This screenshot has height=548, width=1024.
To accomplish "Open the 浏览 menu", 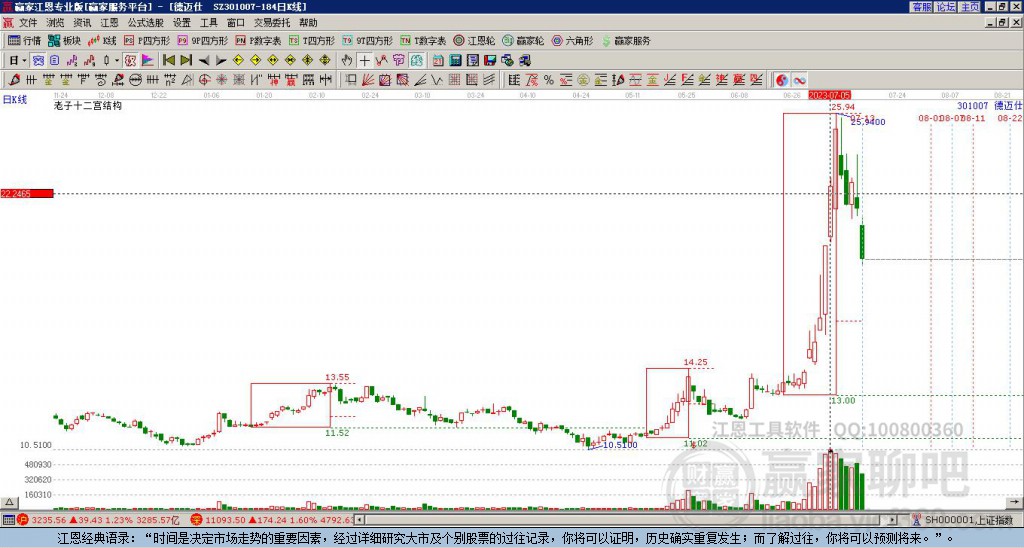I will tap(56, 23).
